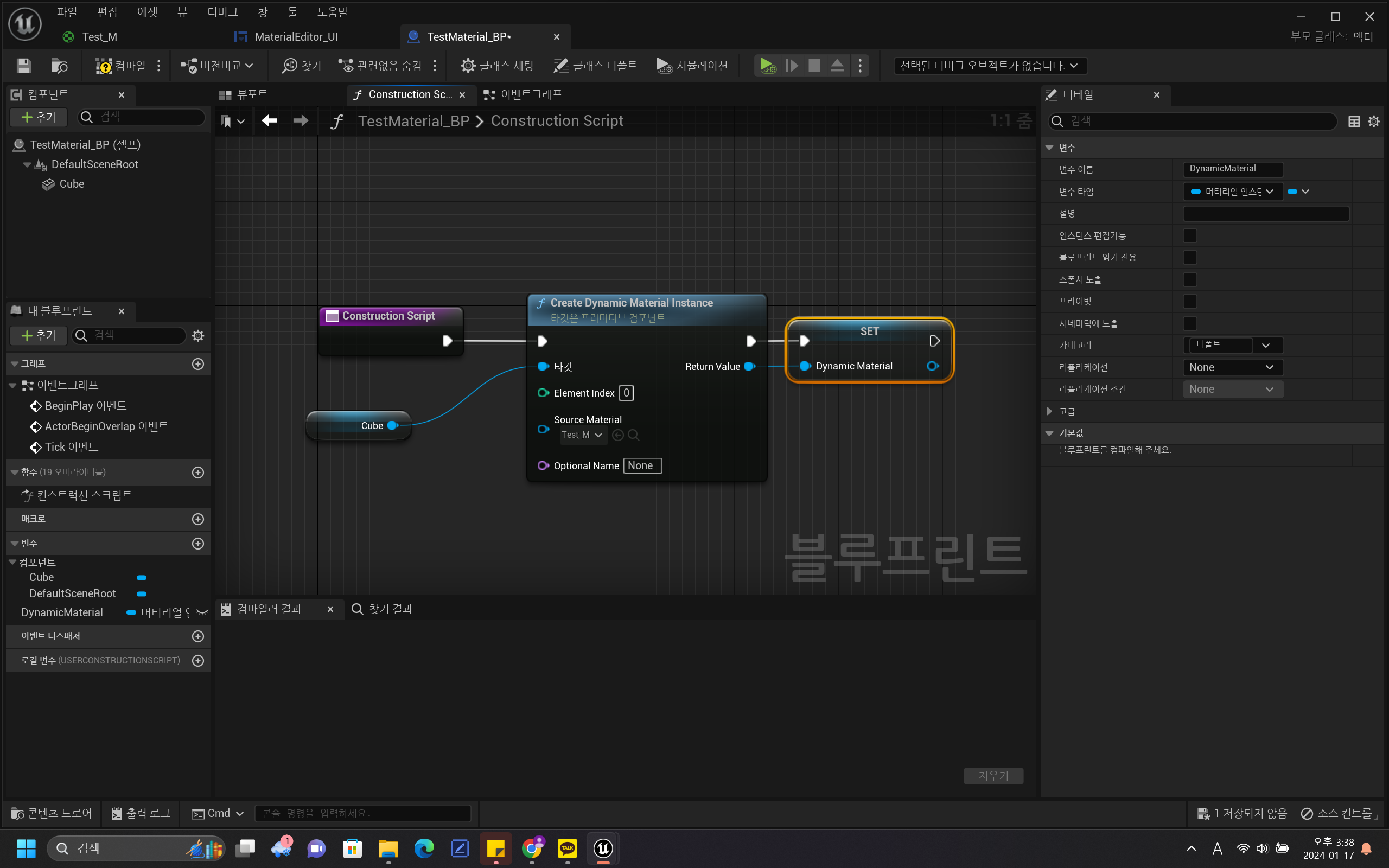Click the 찾기 find toolbar icon
The image size is (1389, 868).
[x=301, y=66]
